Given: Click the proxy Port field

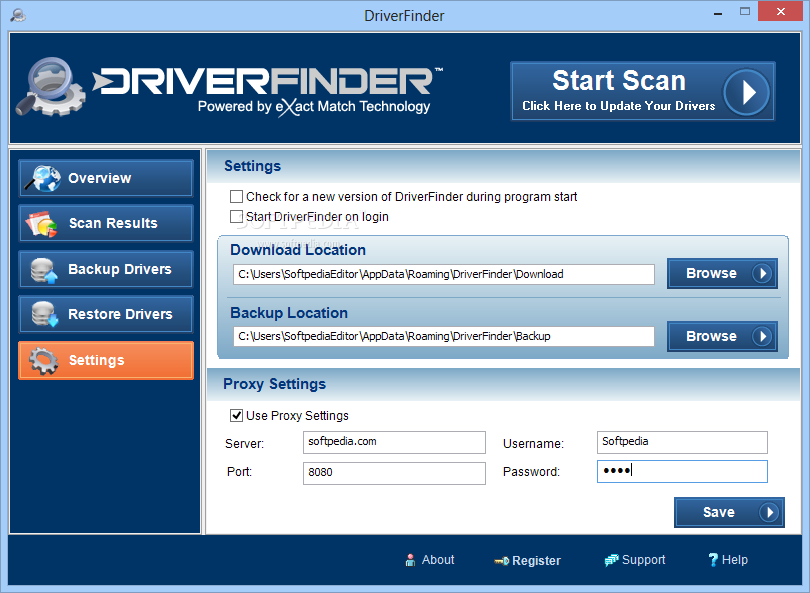Looking at the screenshot, I should [x=394, y=473].
